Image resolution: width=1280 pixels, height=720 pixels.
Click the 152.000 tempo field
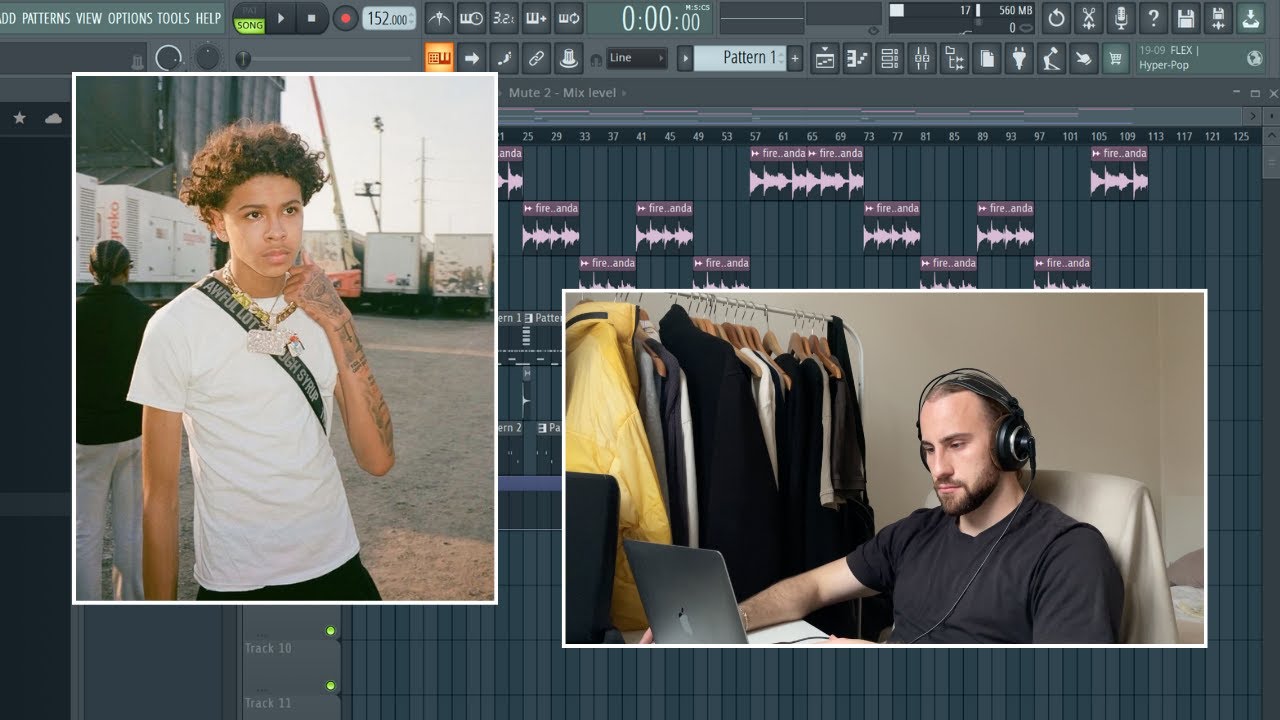coord(389,19)
